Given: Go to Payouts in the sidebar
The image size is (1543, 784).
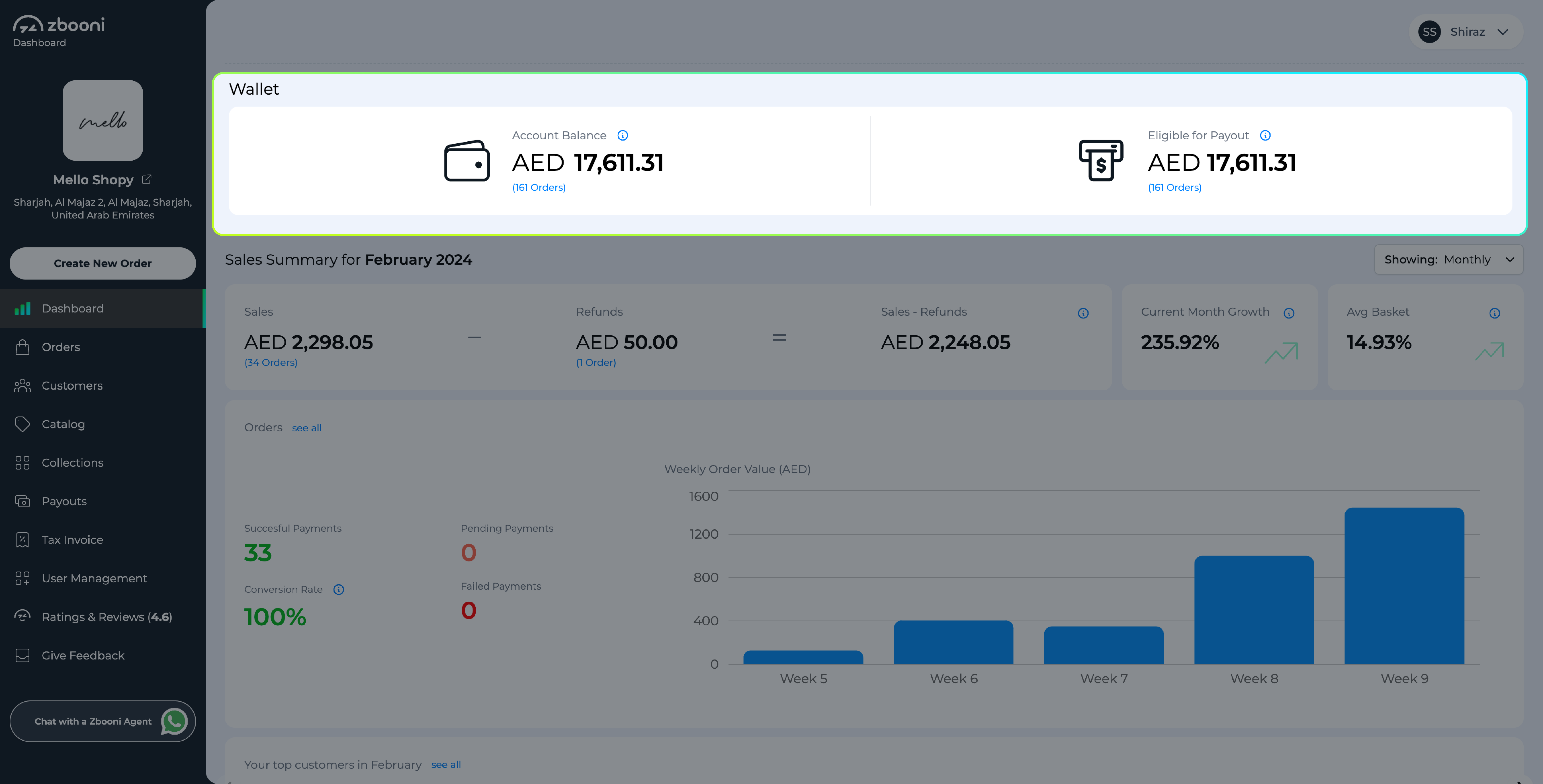Looking at the screenshot, I should tap(64, 501).
